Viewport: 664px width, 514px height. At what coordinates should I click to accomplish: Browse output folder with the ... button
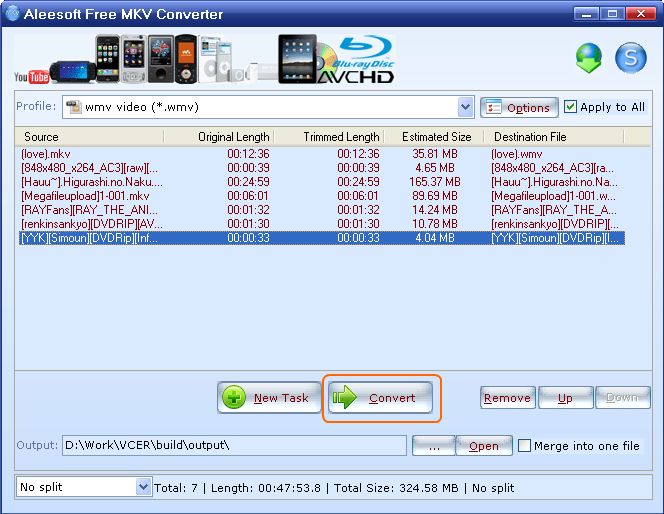tap(434, 446)
